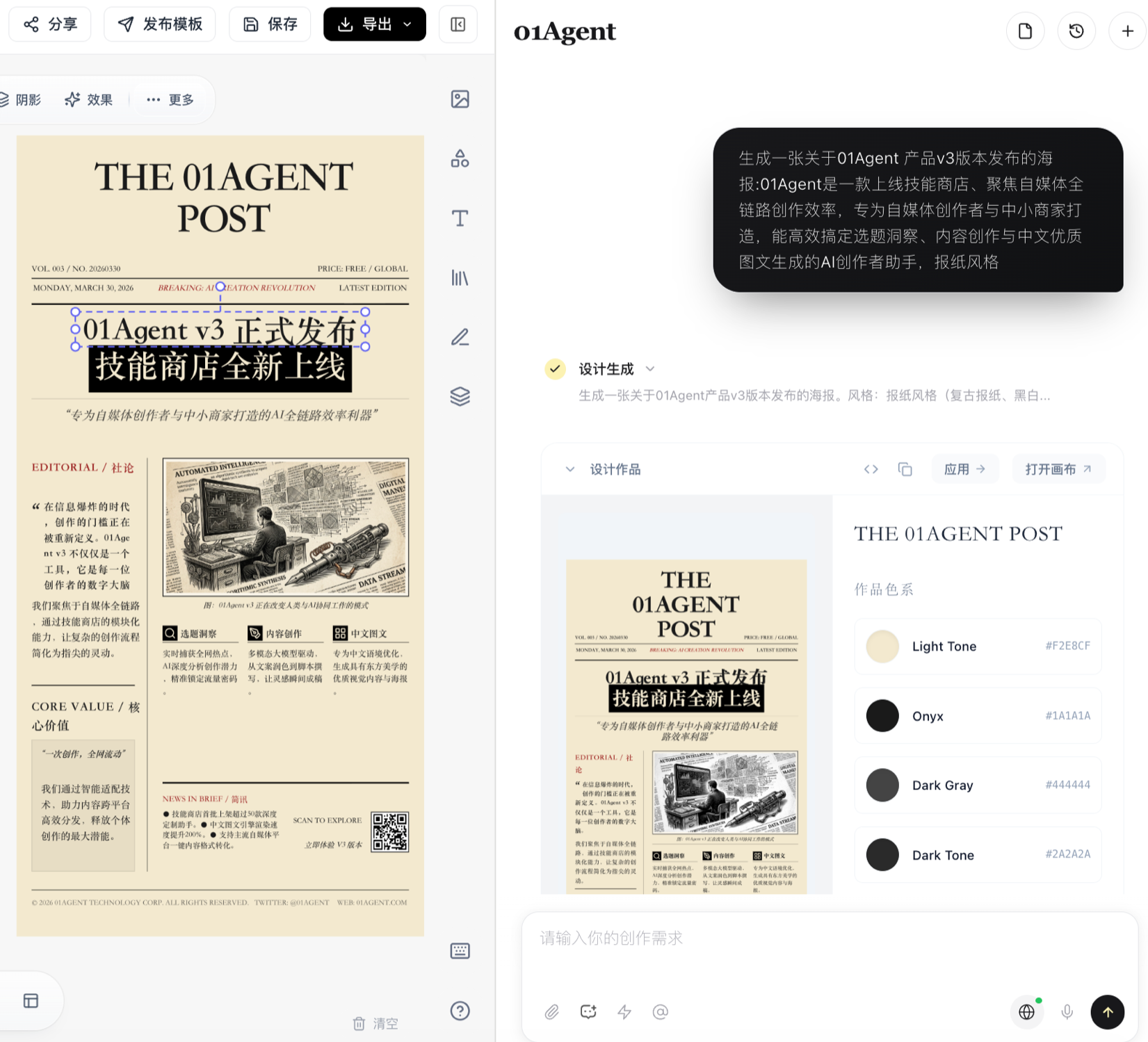Select the Image tool in side toolbar
The height and width of the screenshot is (1042, 1148).
pos(460,99)
